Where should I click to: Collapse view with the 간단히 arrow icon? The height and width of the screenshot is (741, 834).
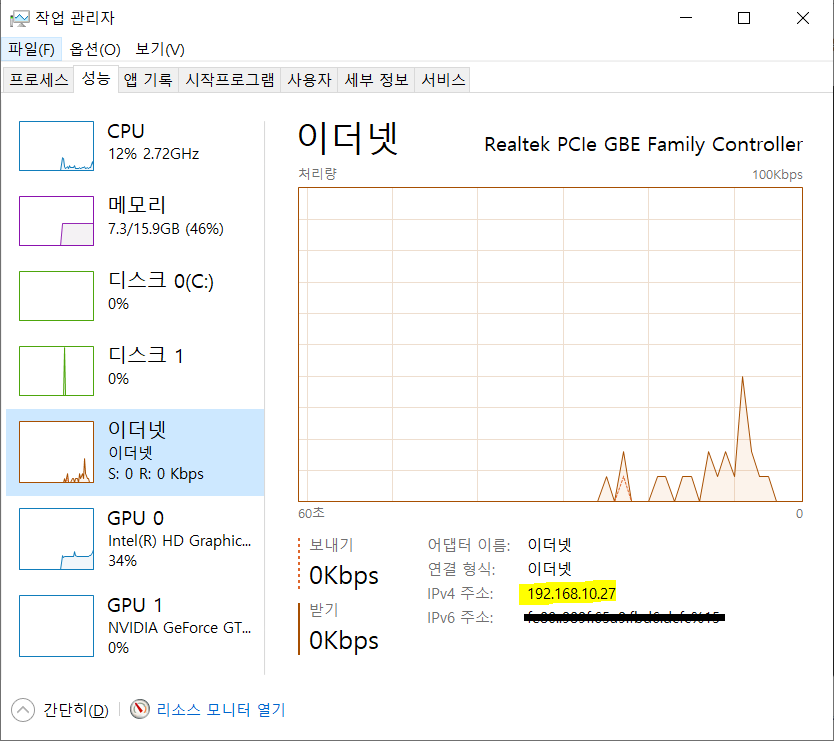pyautogui.click(x=23, y=710)
